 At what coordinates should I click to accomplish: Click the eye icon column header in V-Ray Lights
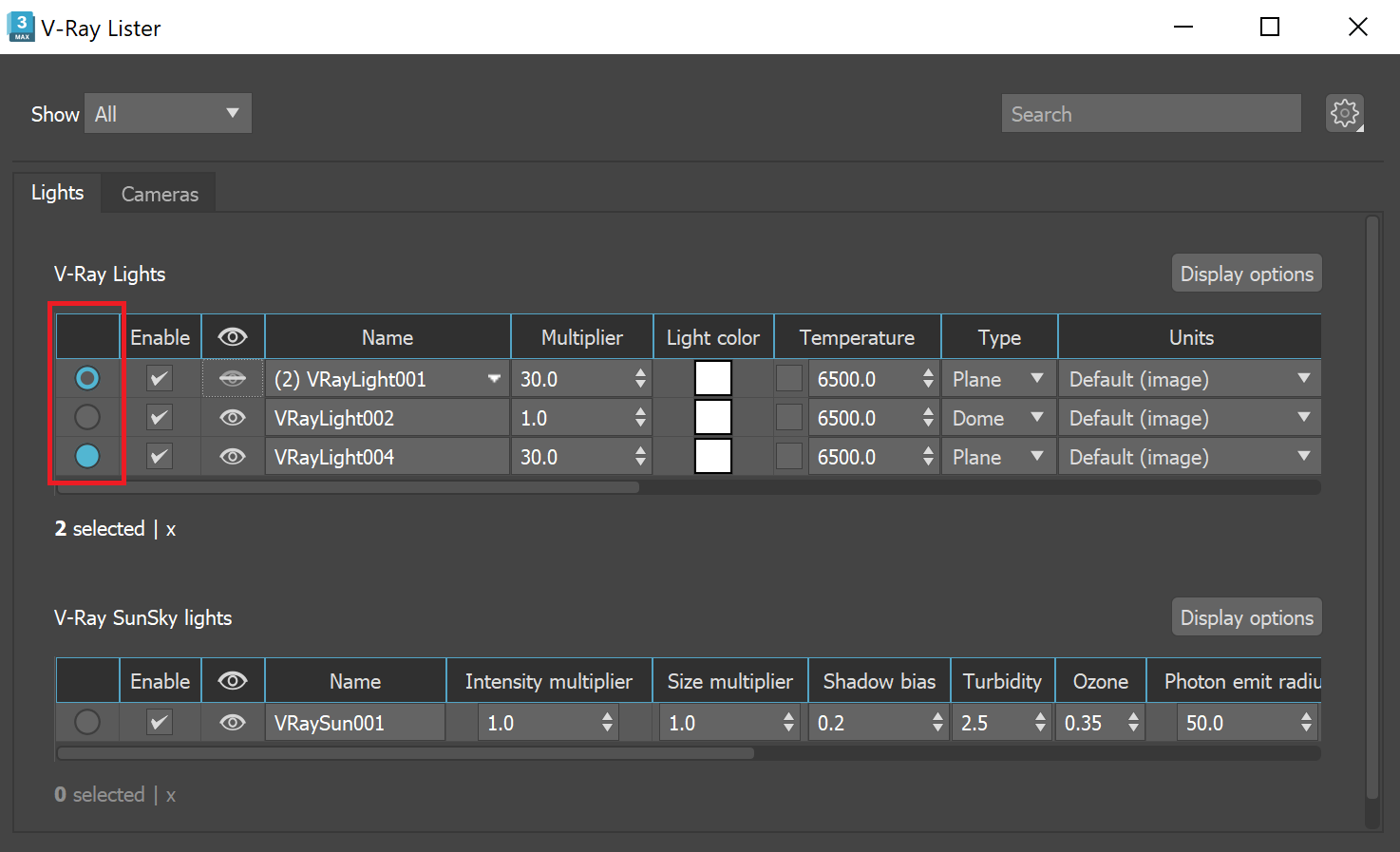(x=233, y=337)
